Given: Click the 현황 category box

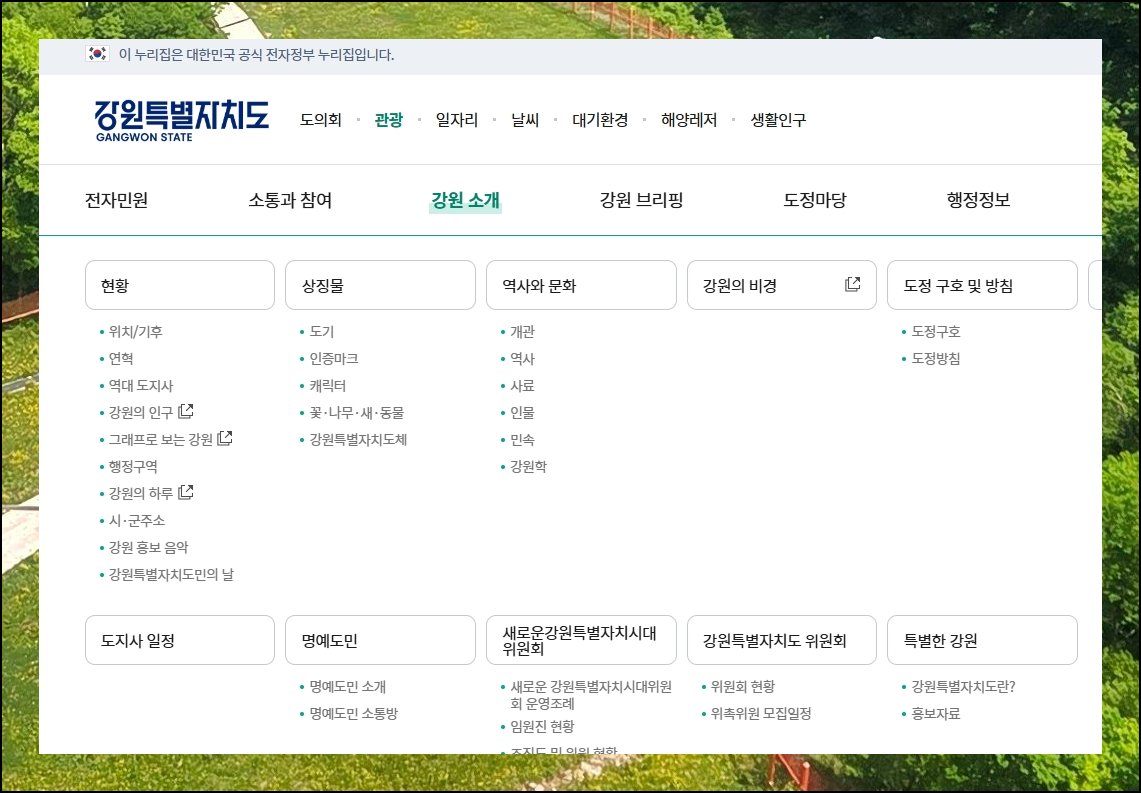Looking at the screenshot, I should click(x=180, y=285).
